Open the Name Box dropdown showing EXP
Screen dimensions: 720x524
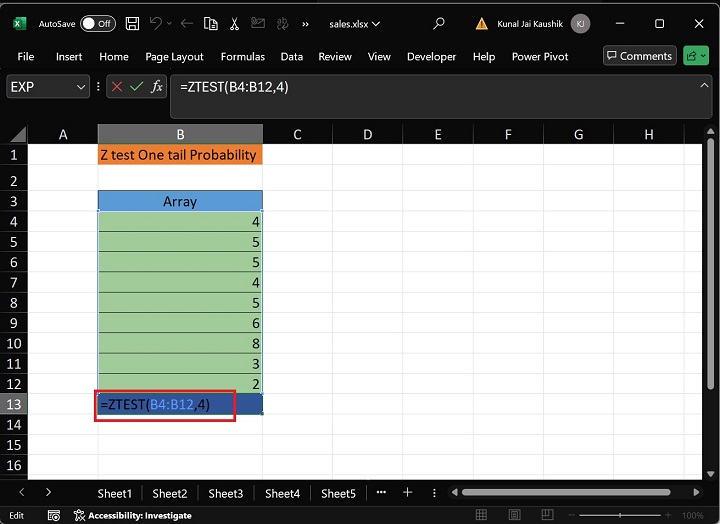pyautogui.click(x=81, y=87)
